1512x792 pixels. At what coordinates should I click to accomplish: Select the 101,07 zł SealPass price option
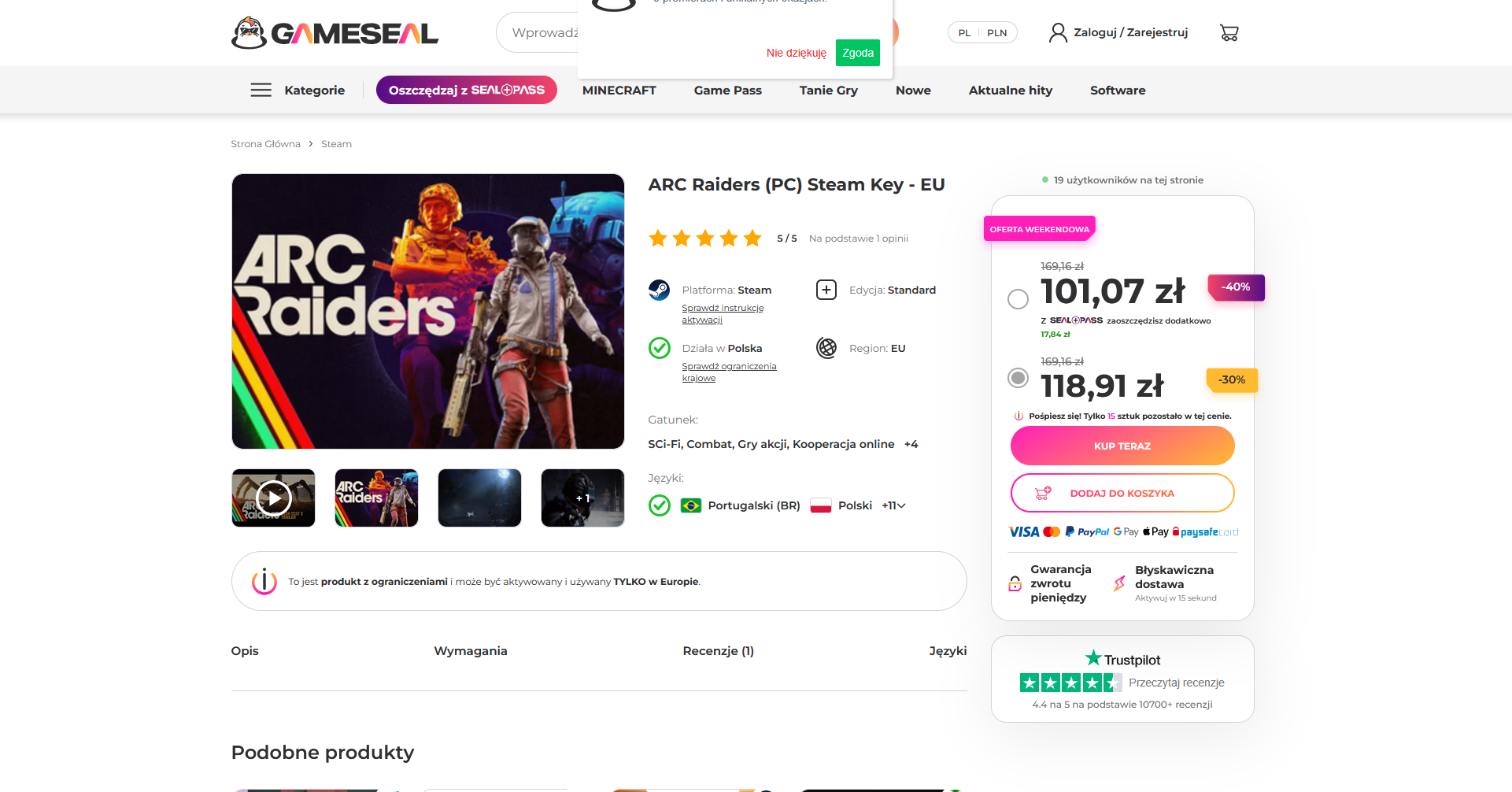(1018, 299)
